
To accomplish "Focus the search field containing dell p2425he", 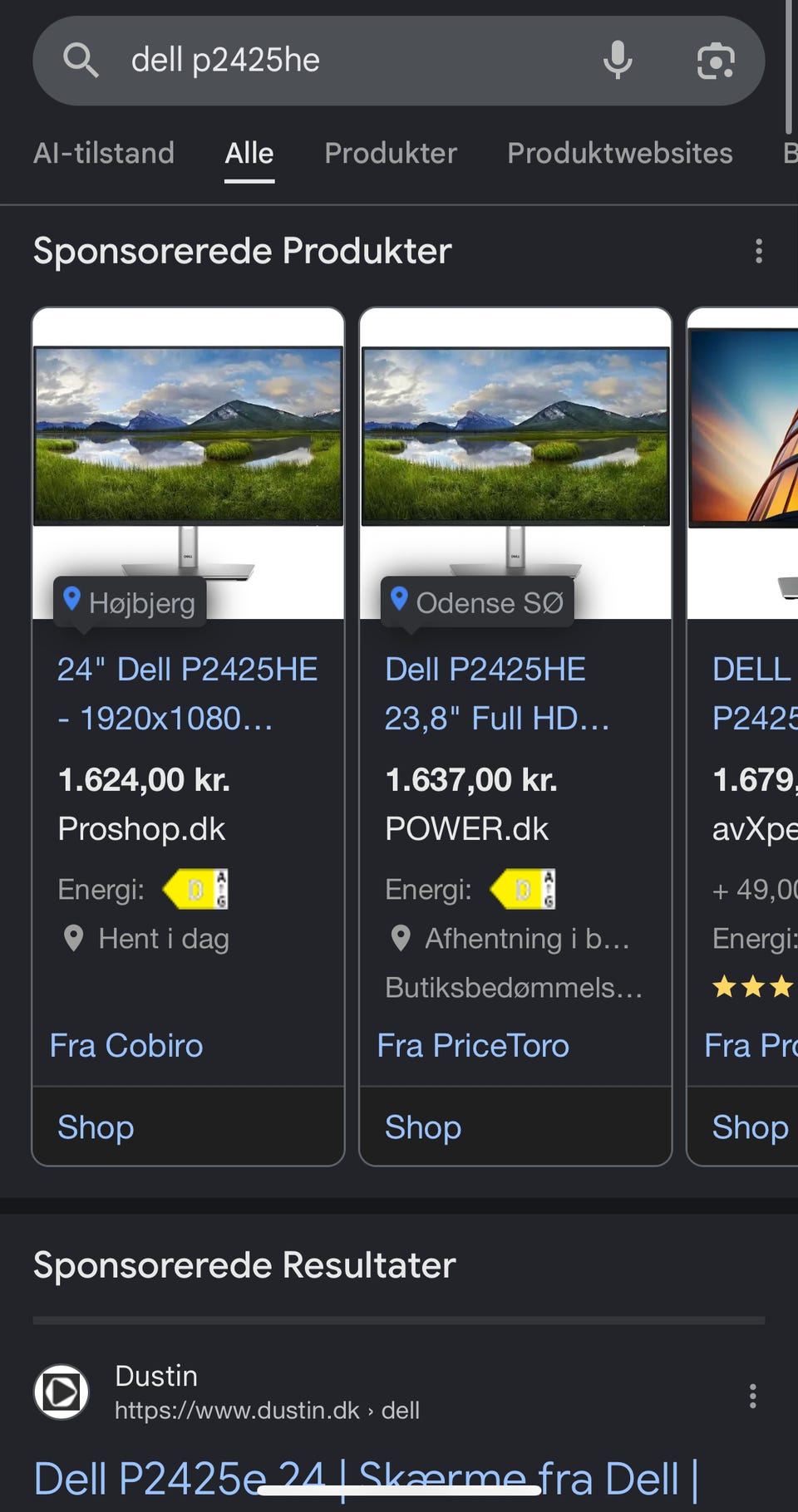I will click(x=357, y=61).
